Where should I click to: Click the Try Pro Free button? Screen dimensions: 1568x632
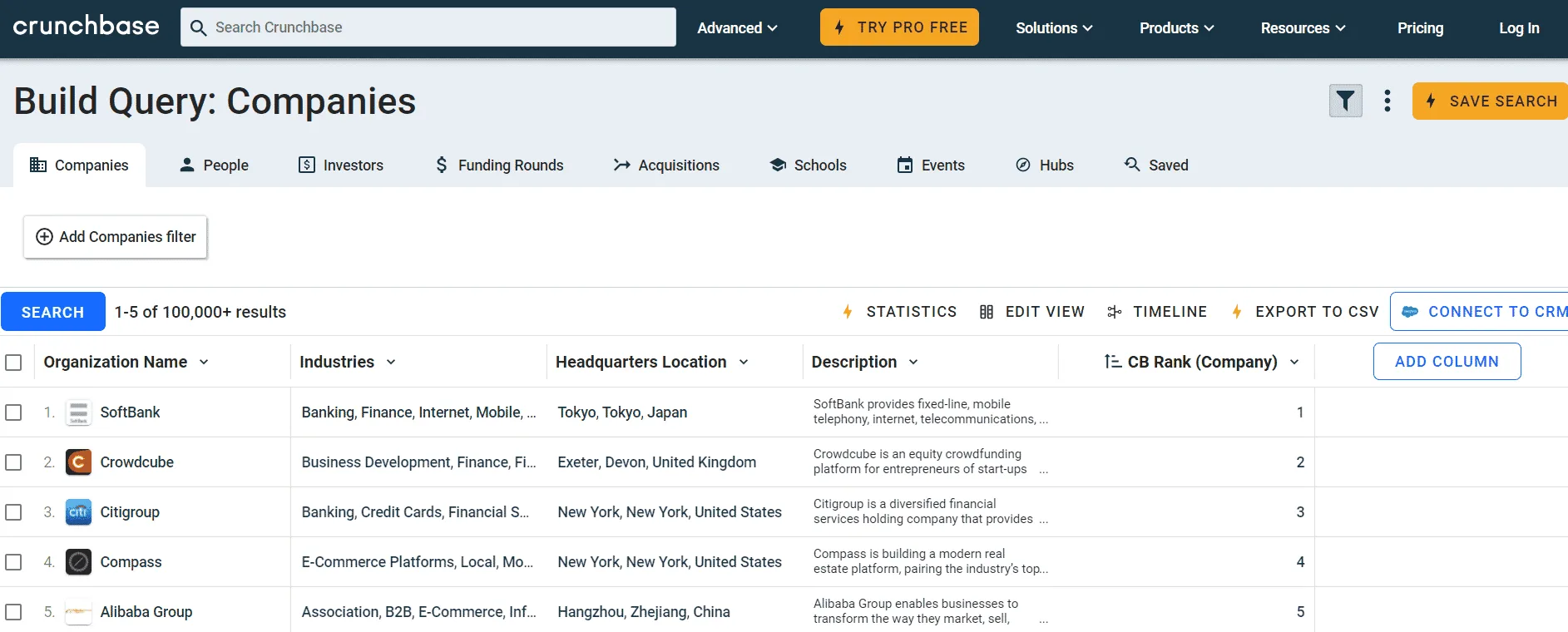(899, 27)
